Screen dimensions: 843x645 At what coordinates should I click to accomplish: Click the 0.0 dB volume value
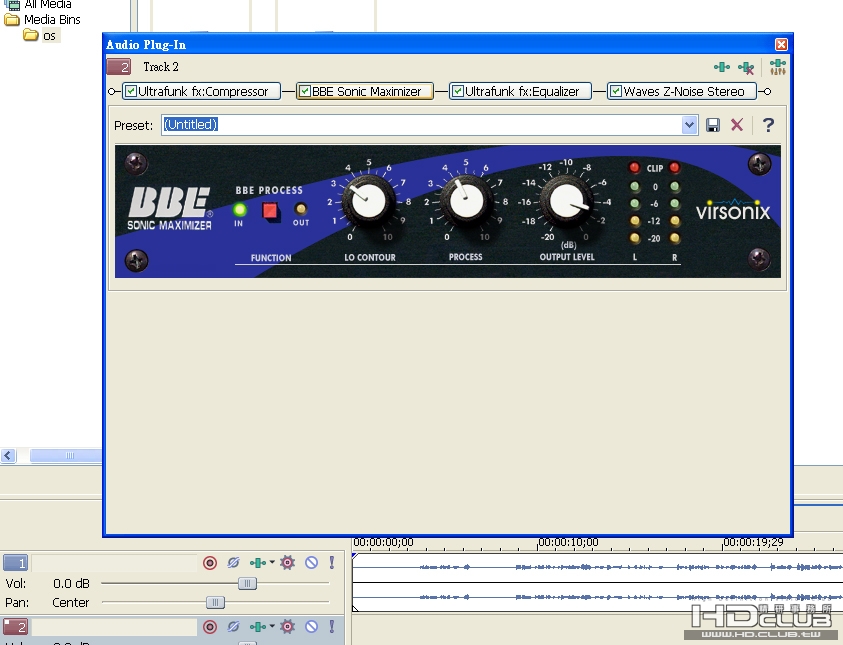(71, 584)
